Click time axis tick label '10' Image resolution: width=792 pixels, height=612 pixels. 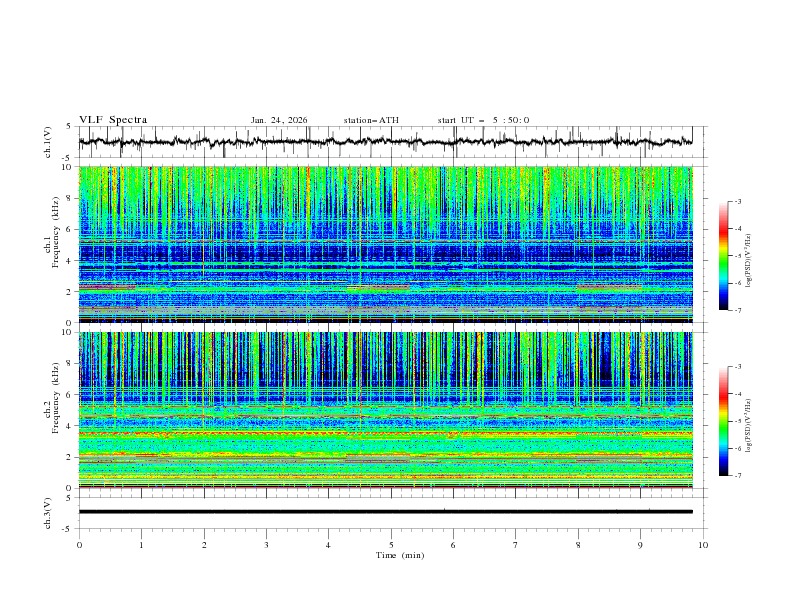point(703,545)
